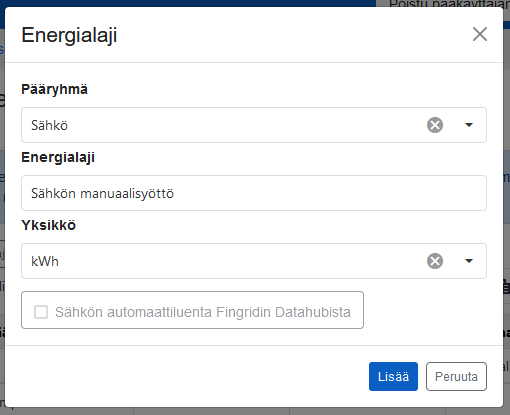This screenshot has width=510, height=415.
Task: Tick the Sähkön automaattiluenta checkbox
Action: coord(41,312)
